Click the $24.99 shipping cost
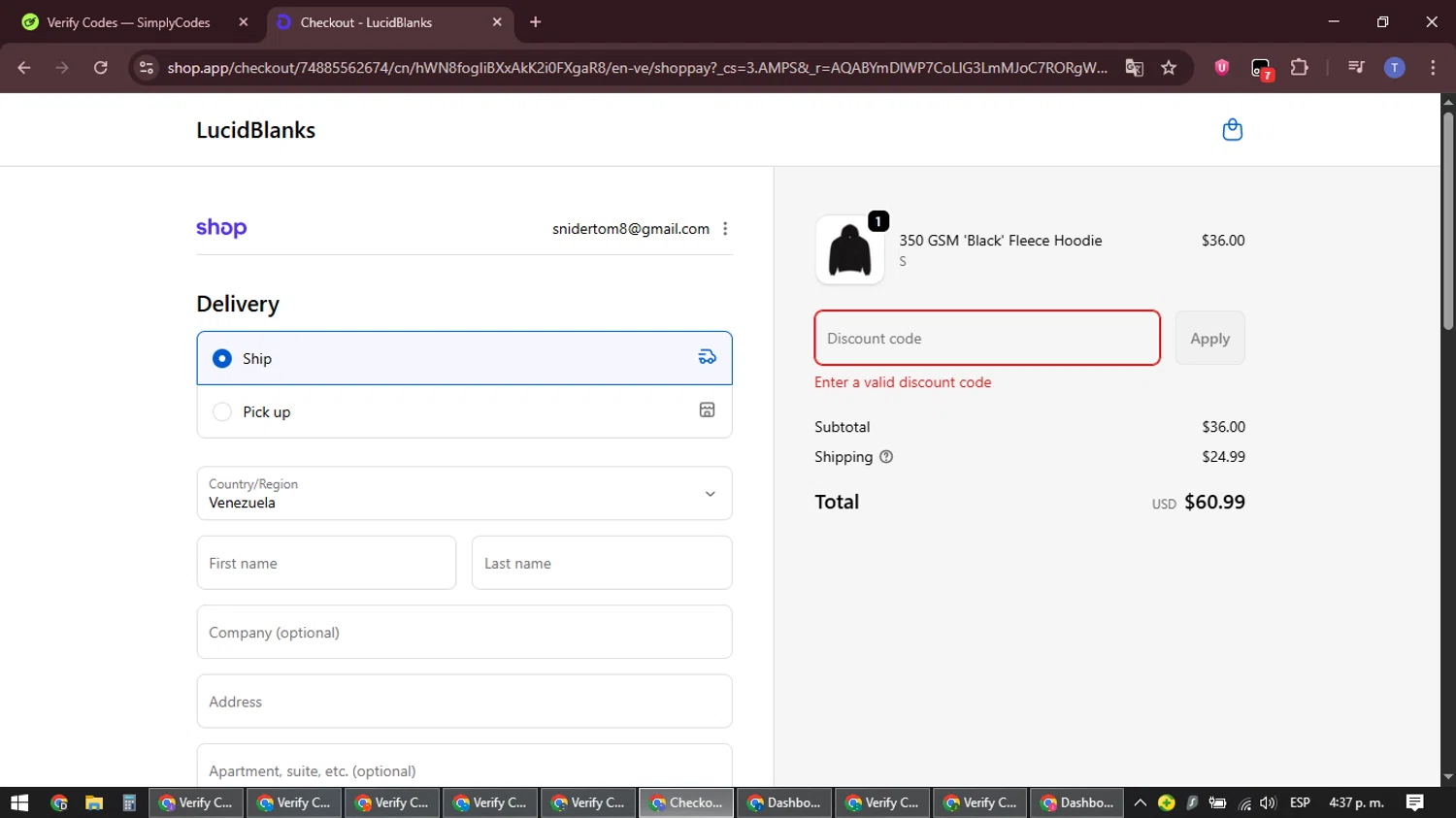The width and height of the screenshot is (1456, 818). click(1223, 457)
